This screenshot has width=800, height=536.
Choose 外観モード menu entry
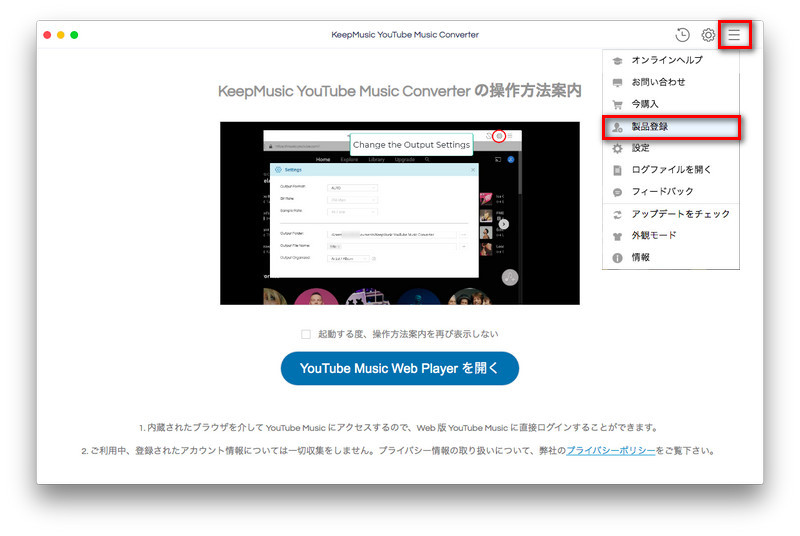pos(671,236)
